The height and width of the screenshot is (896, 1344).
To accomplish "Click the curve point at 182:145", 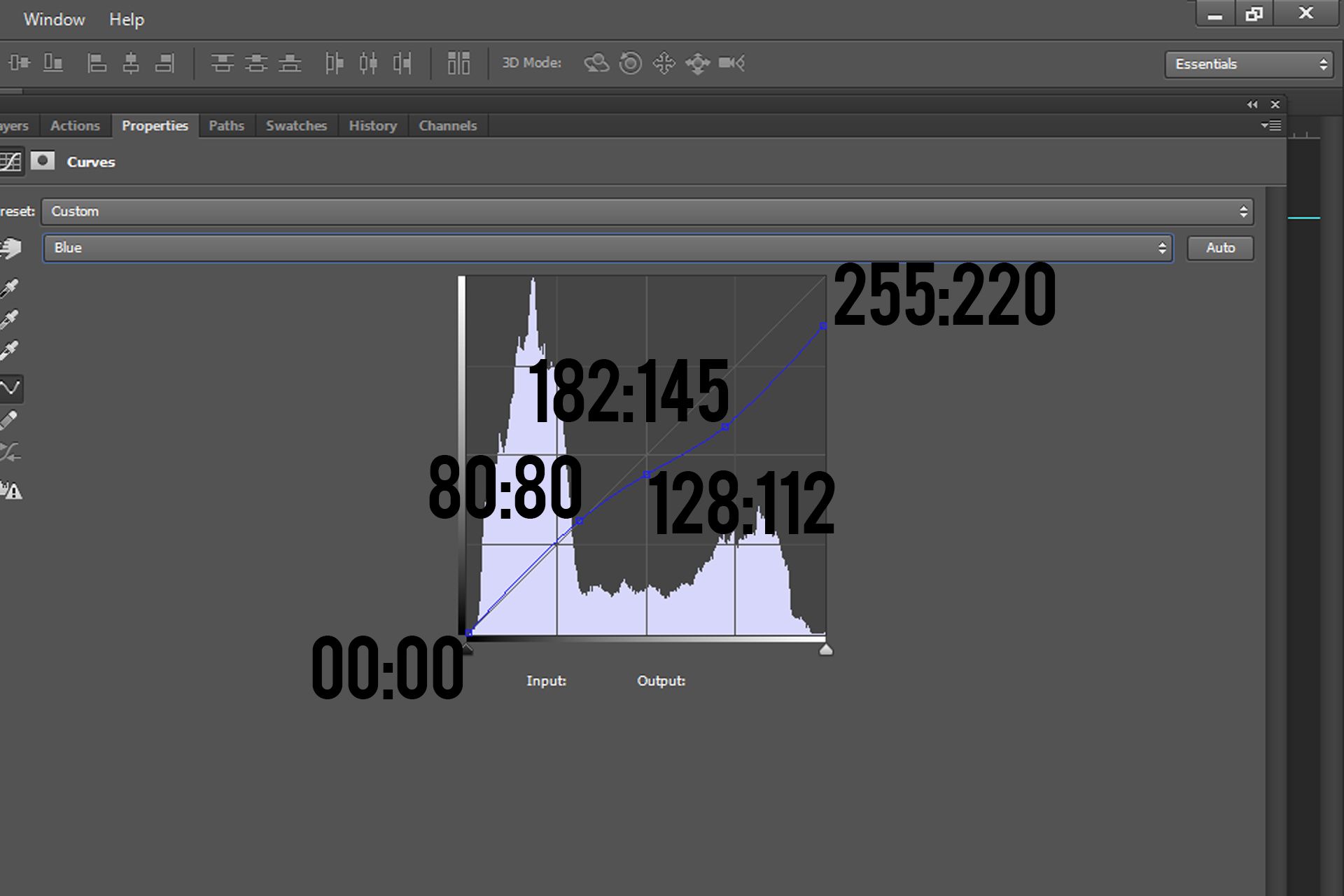I will click(725, 426).
